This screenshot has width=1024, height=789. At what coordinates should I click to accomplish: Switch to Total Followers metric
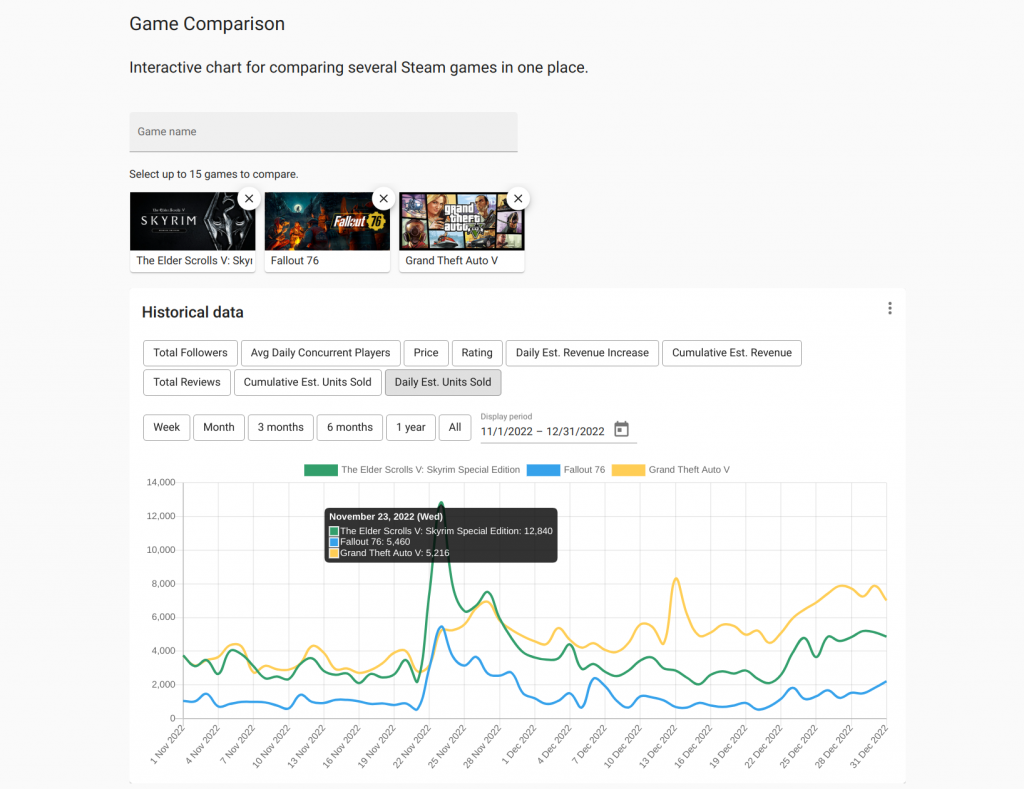[190, 353]
